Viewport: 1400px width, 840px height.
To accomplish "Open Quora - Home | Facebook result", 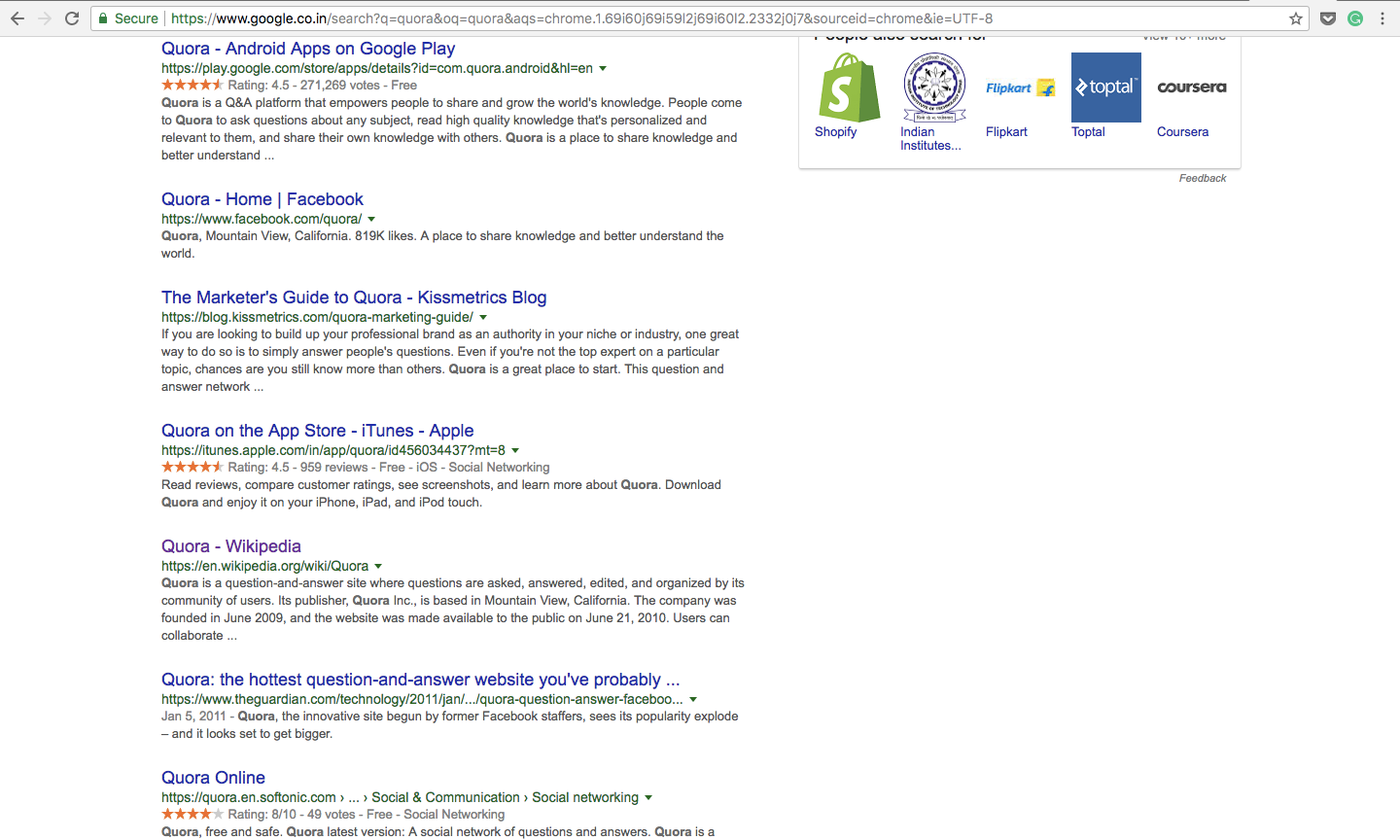I will tap(262, 199).
